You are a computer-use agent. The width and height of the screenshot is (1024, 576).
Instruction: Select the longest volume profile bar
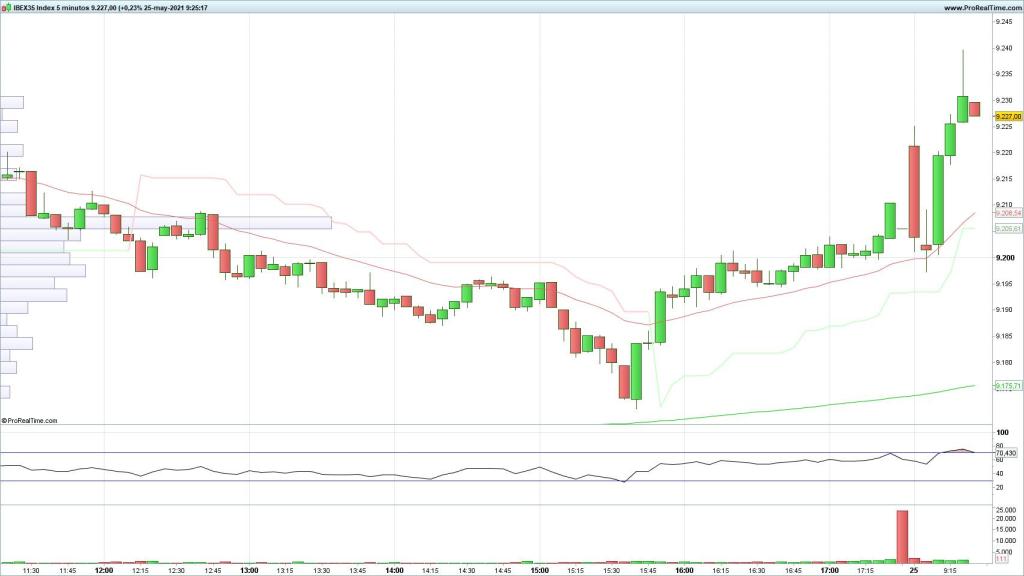[x=165, y=223]
